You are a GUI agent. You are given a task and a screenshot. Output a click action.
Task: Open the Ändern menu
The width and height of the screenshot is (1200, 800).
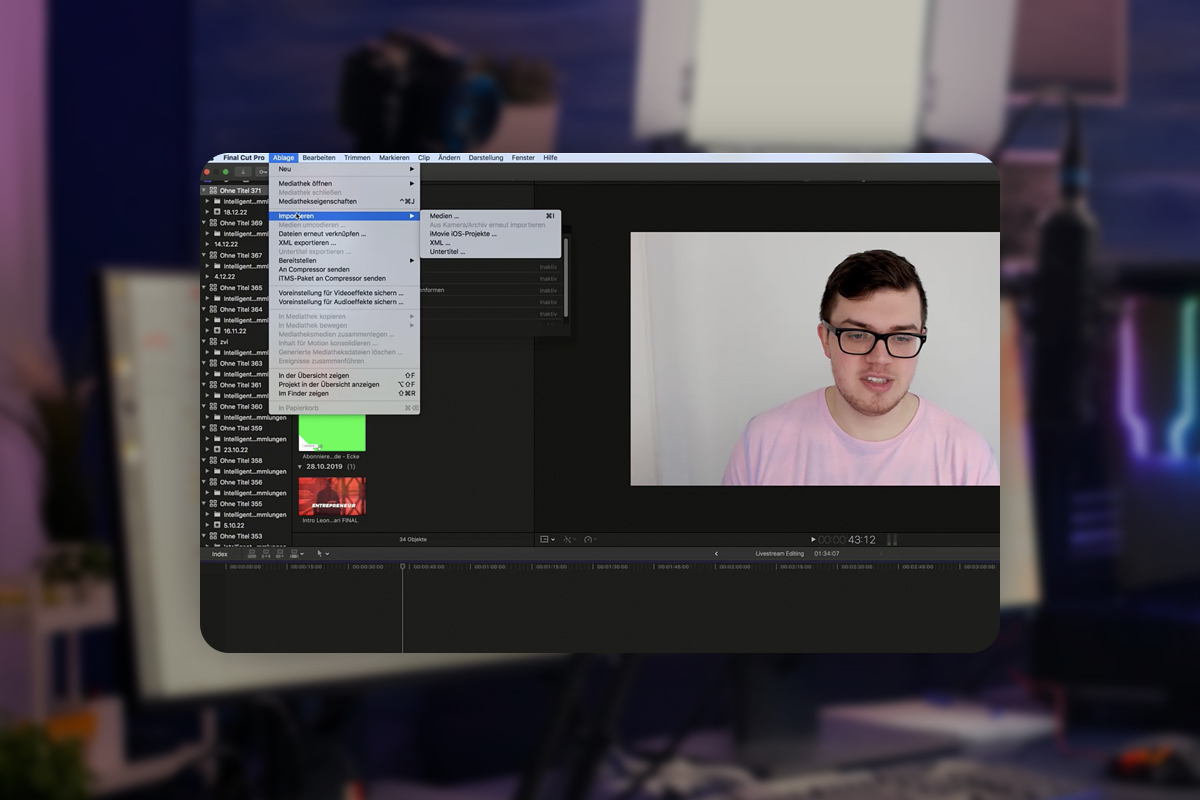click(x=449, y=158)
